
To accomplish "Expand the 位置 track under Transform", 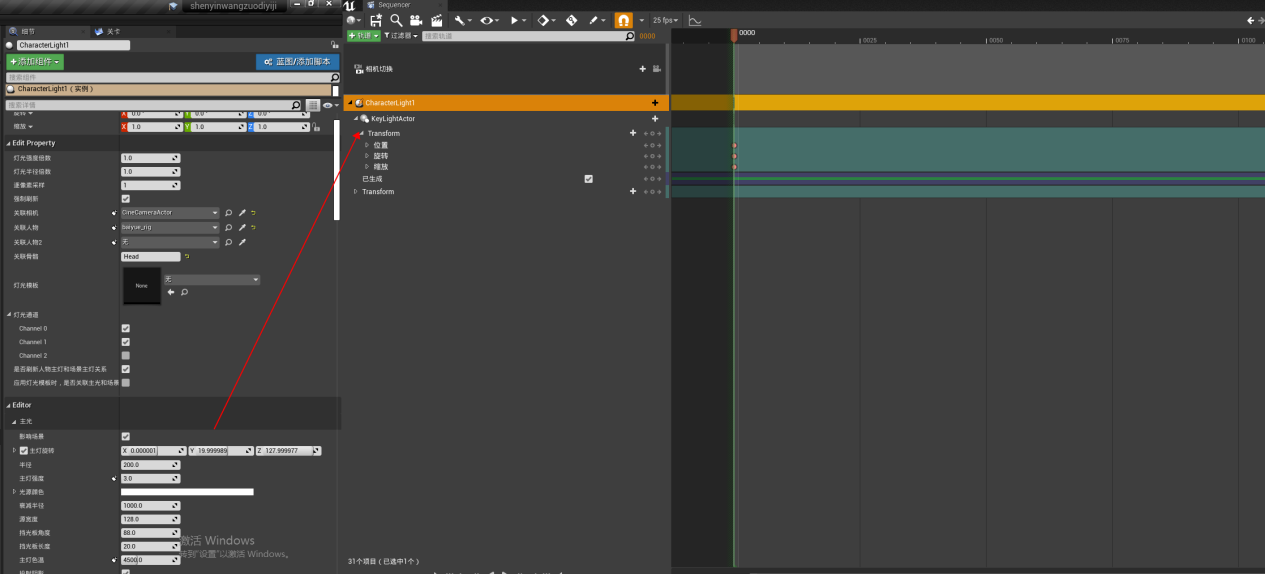I will click(367, 145).
